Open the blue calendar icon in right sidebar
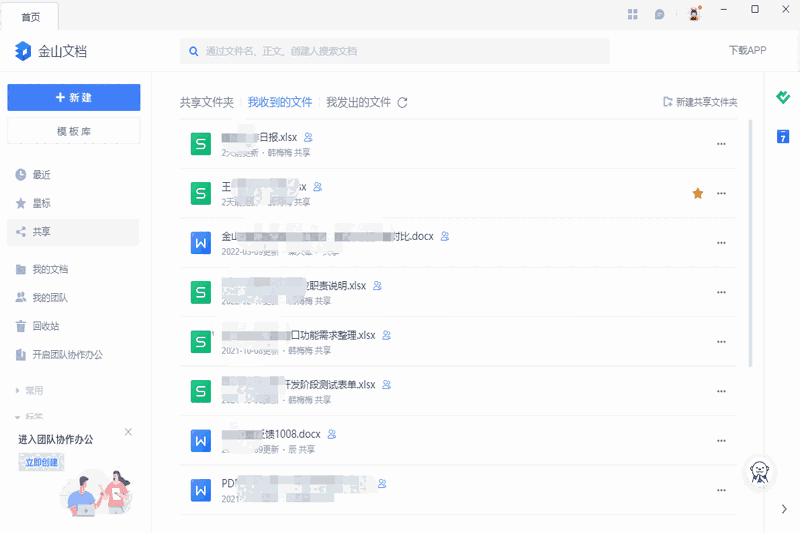 click(783, 137)
